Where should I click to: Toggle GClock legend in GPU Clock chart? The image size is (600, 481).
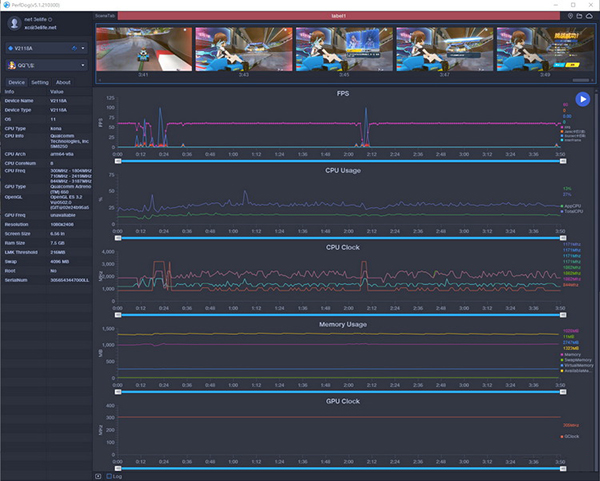tap(569, 437)
